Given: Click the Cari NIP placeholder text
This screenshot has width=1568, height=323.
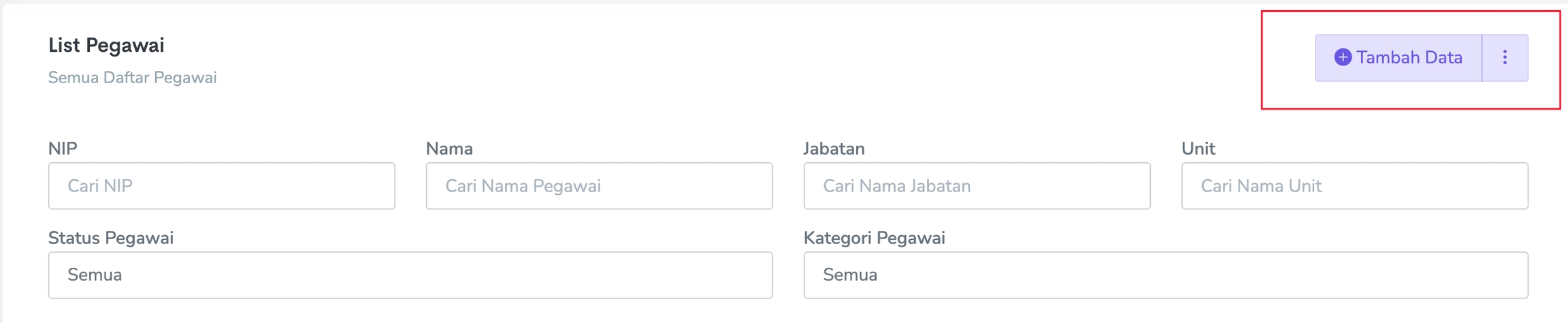Looking at the screenshot, I should click(99, 186).
